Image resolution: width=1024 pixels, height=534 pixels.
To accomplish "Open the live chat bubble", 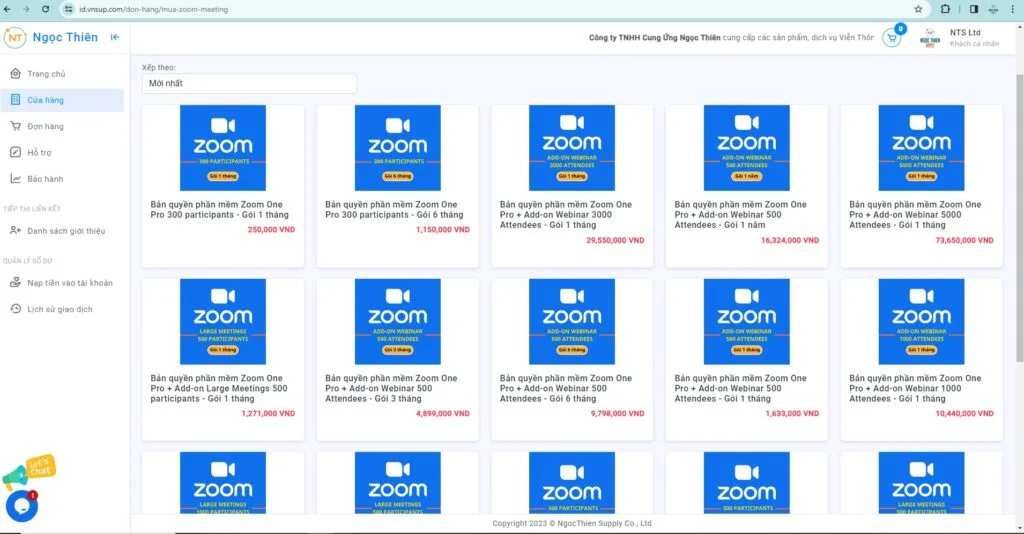I will click(22, 505).
